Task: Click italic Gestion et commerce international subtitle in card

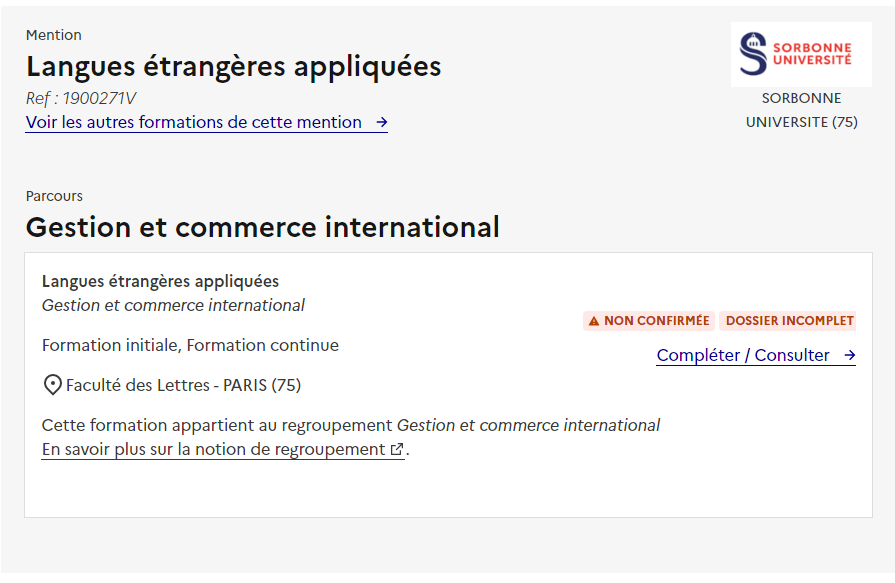Action: point(173,305)
